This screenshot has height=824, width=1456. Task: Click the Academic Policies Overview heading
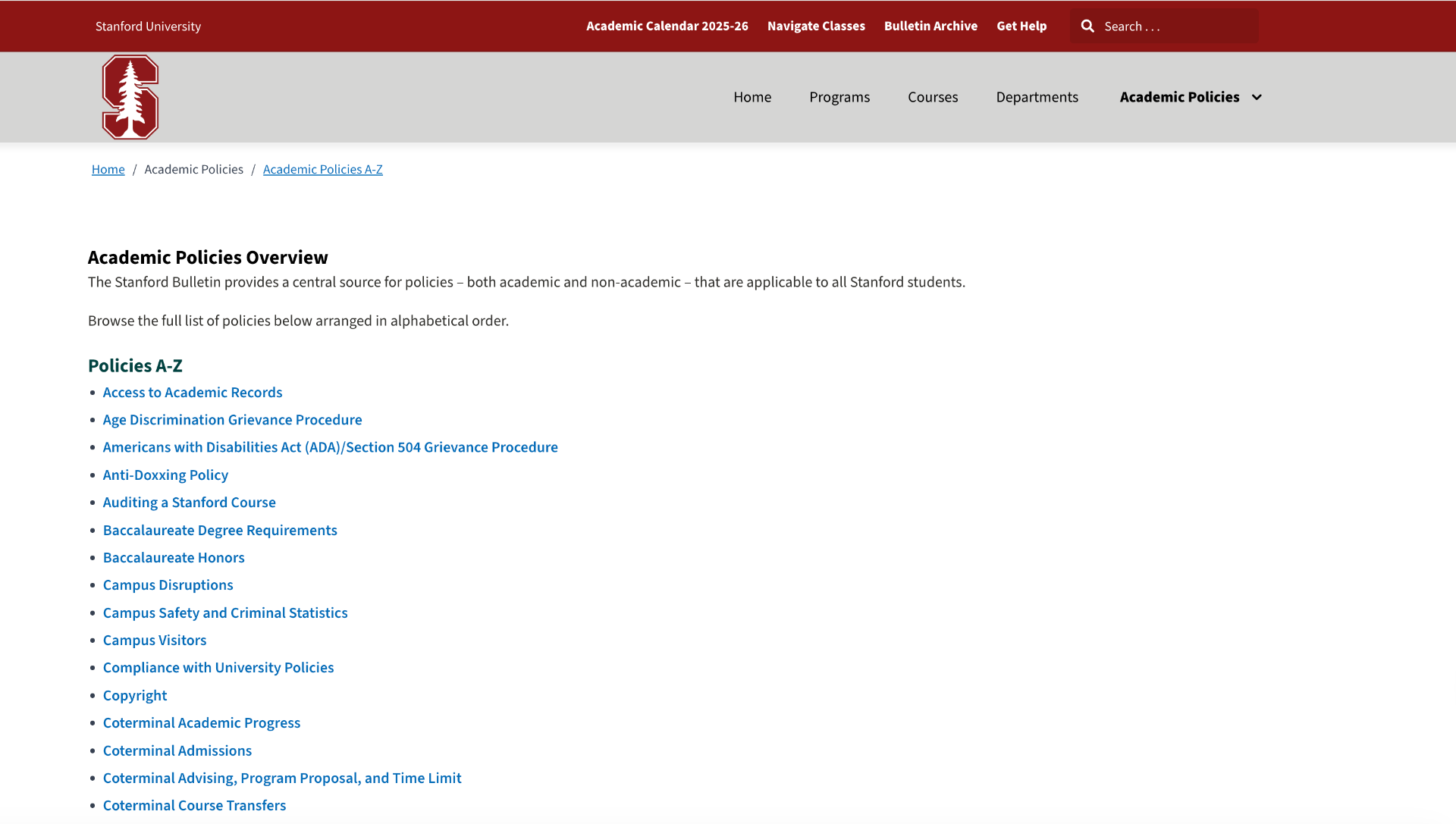tap(208, 258)
